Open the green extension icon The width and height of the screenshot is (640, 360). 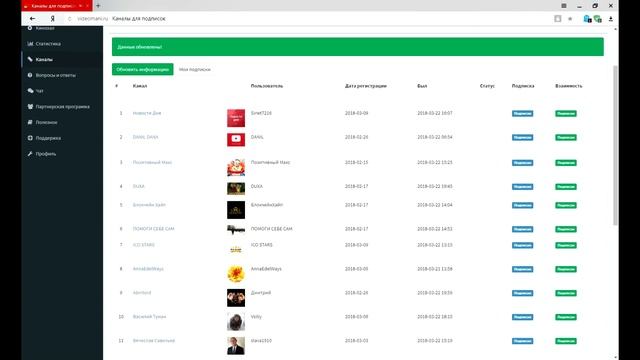598,19
